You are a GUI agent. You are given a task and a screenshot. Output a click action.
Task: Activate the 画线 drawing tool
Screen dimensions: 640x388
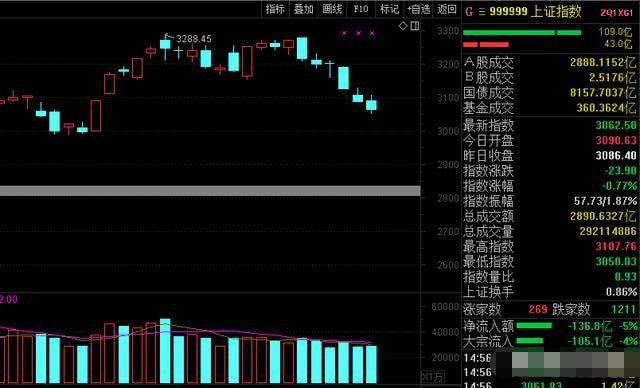[332, 9]
